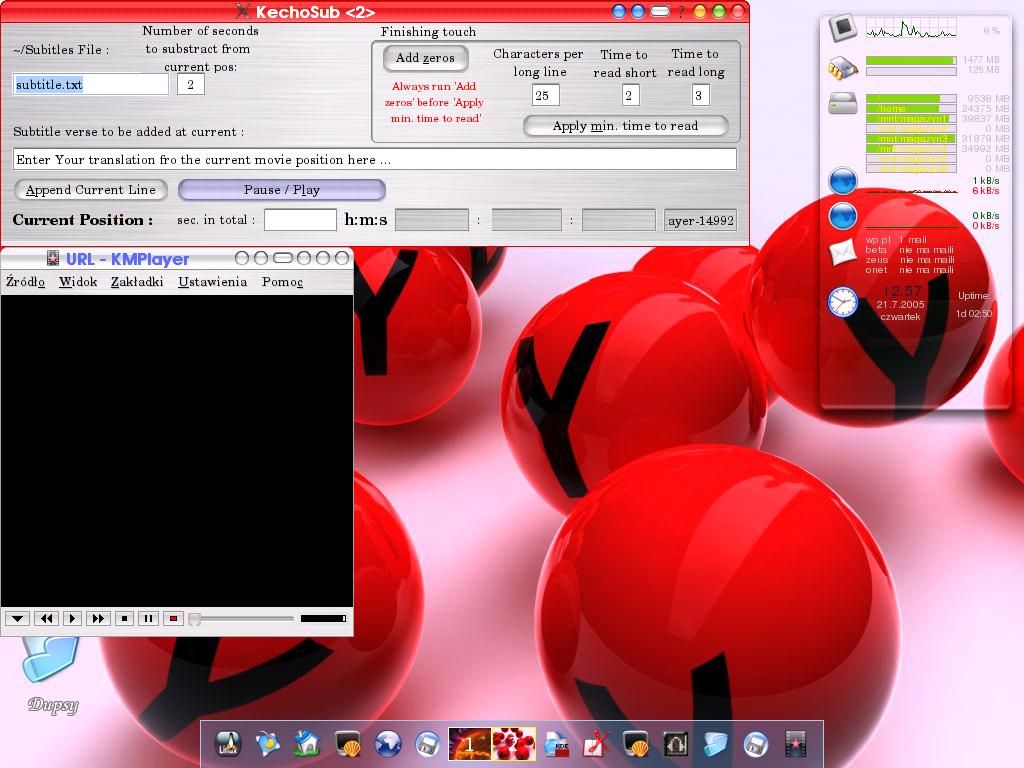Click the Uptime text in sidebar
Screen dimensions: 1024x768
[974, 296]
